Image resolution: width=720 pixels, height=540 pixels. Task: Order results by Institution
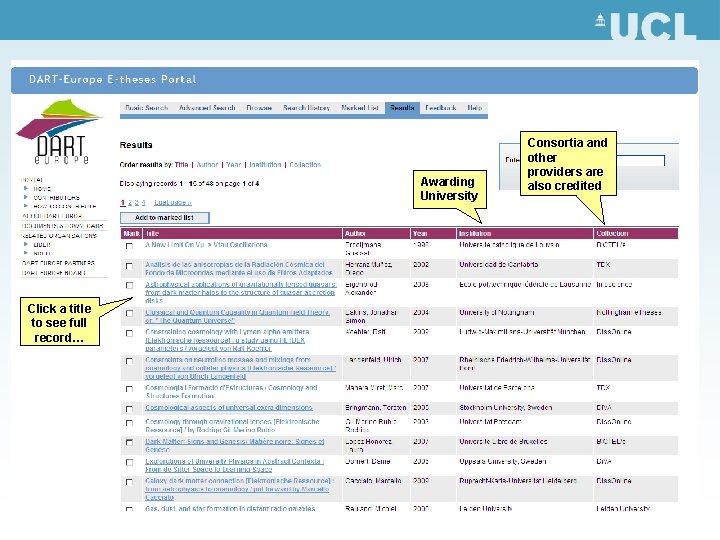pyautogui.click(x=265, y=164)
